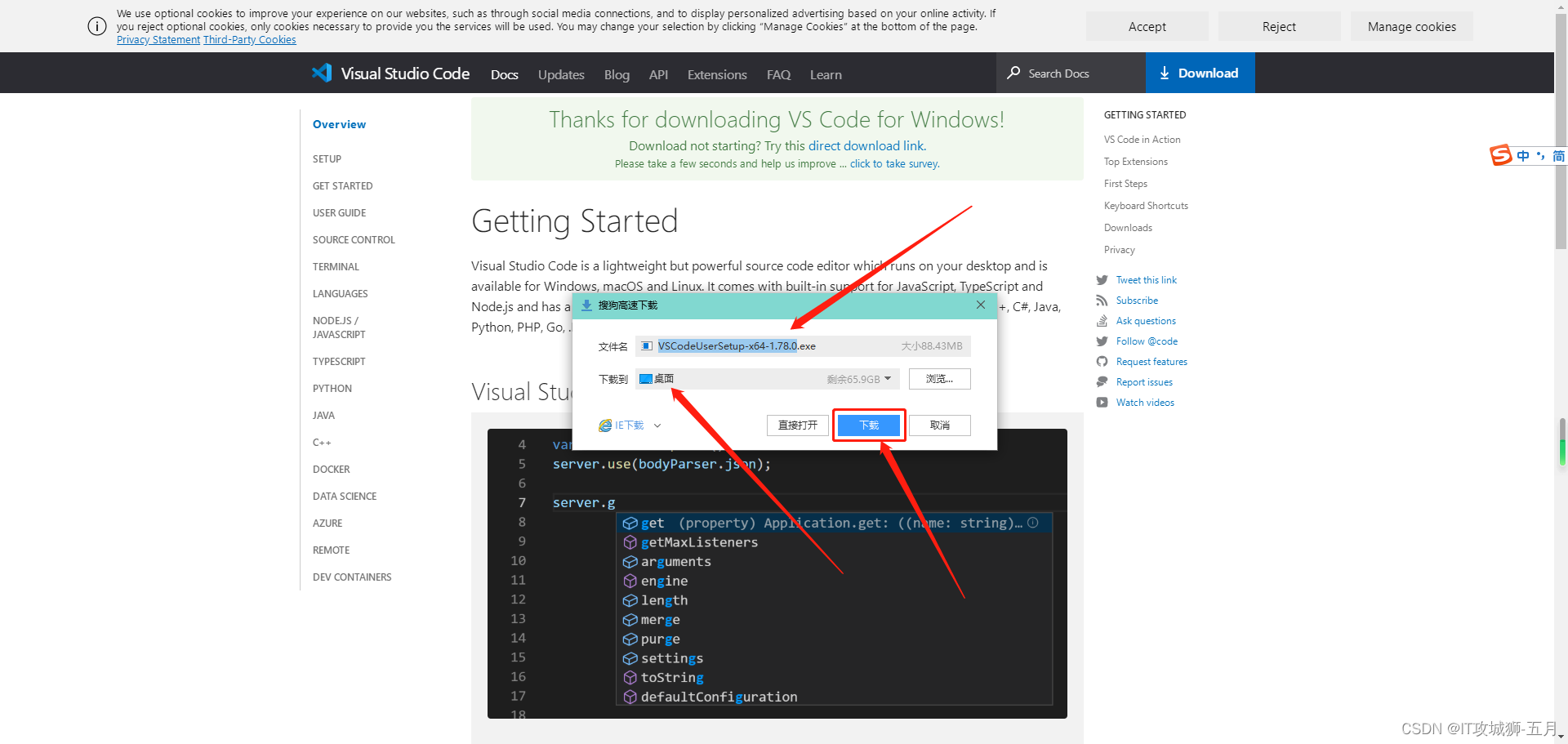The height and width of the screenshot is (744, 1568).
Task: Click the Twitter icon beside Tweet this link
Action: click(x=1102, y=280)
